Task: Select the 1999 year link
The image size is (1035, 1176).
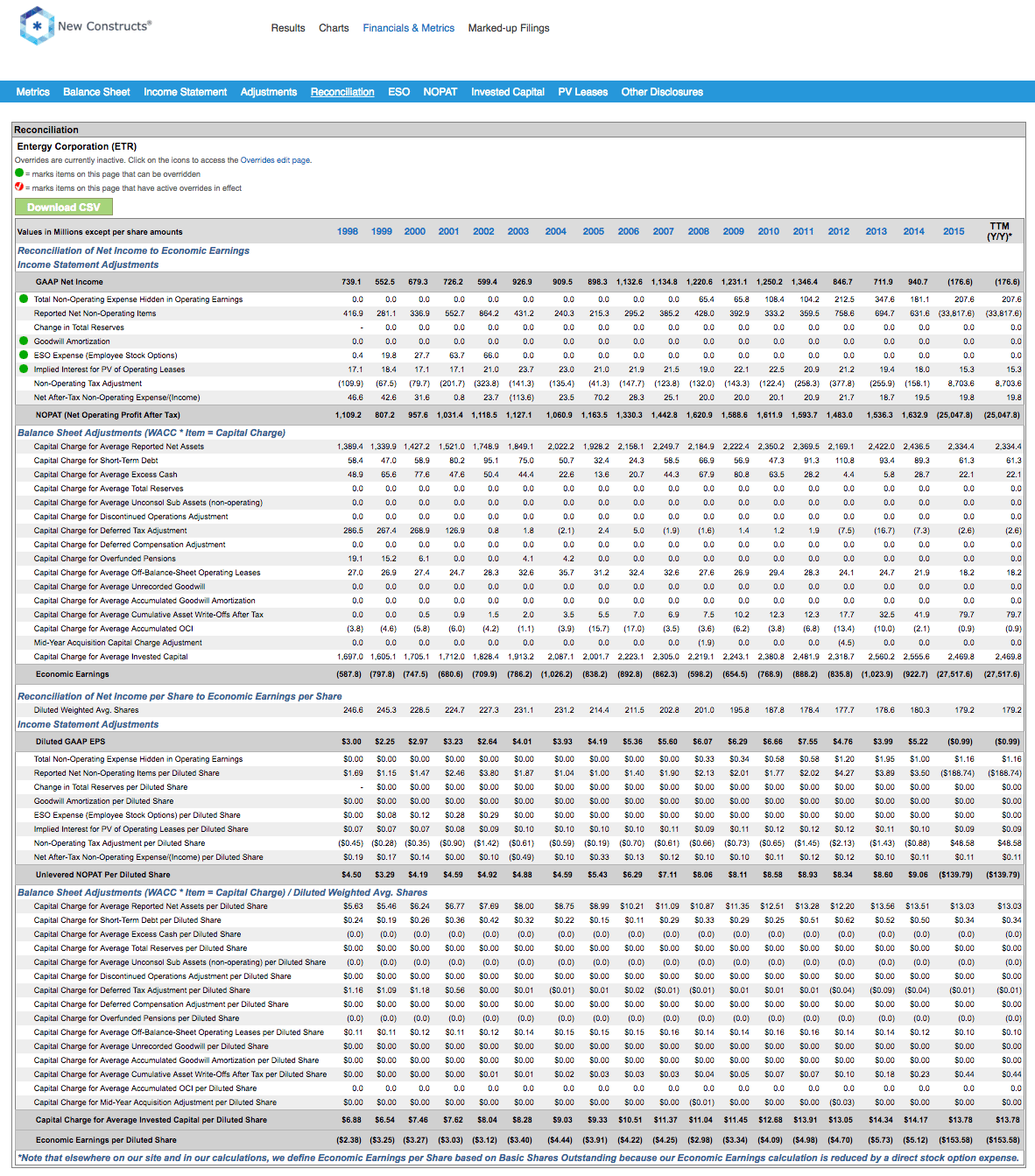Action: (382, 232)
